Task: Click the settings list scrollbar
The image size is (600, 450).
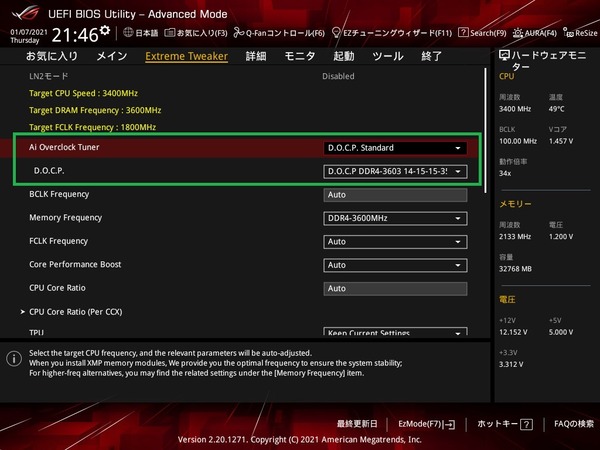Action: click(486, 130)
